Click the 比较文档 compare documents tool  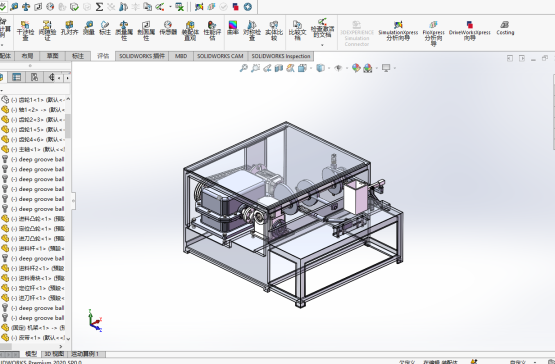[297, 30]
